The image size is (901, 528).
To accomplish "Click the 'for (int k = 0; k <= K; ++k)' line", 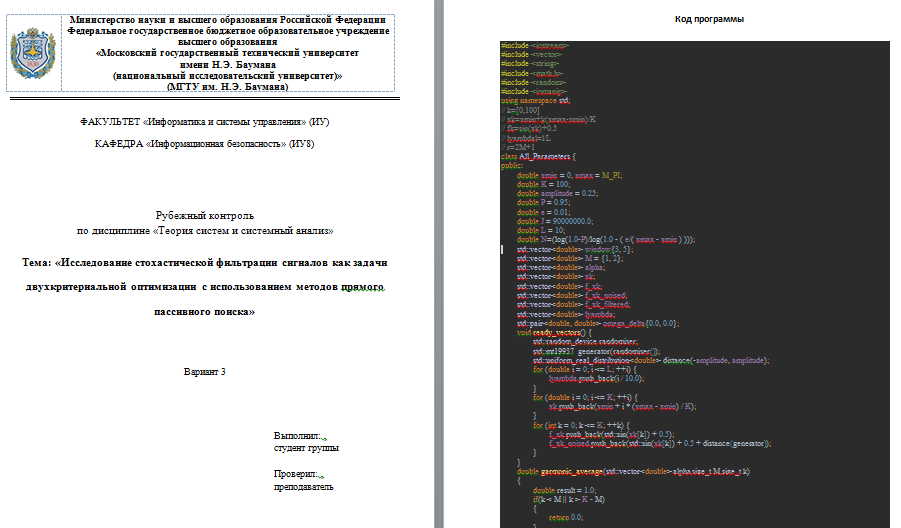I will (x=581, y=425).
